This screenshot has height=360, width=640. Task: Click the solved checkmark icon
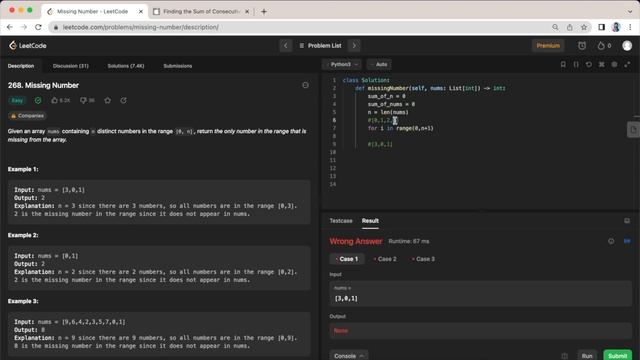point(38,100)
